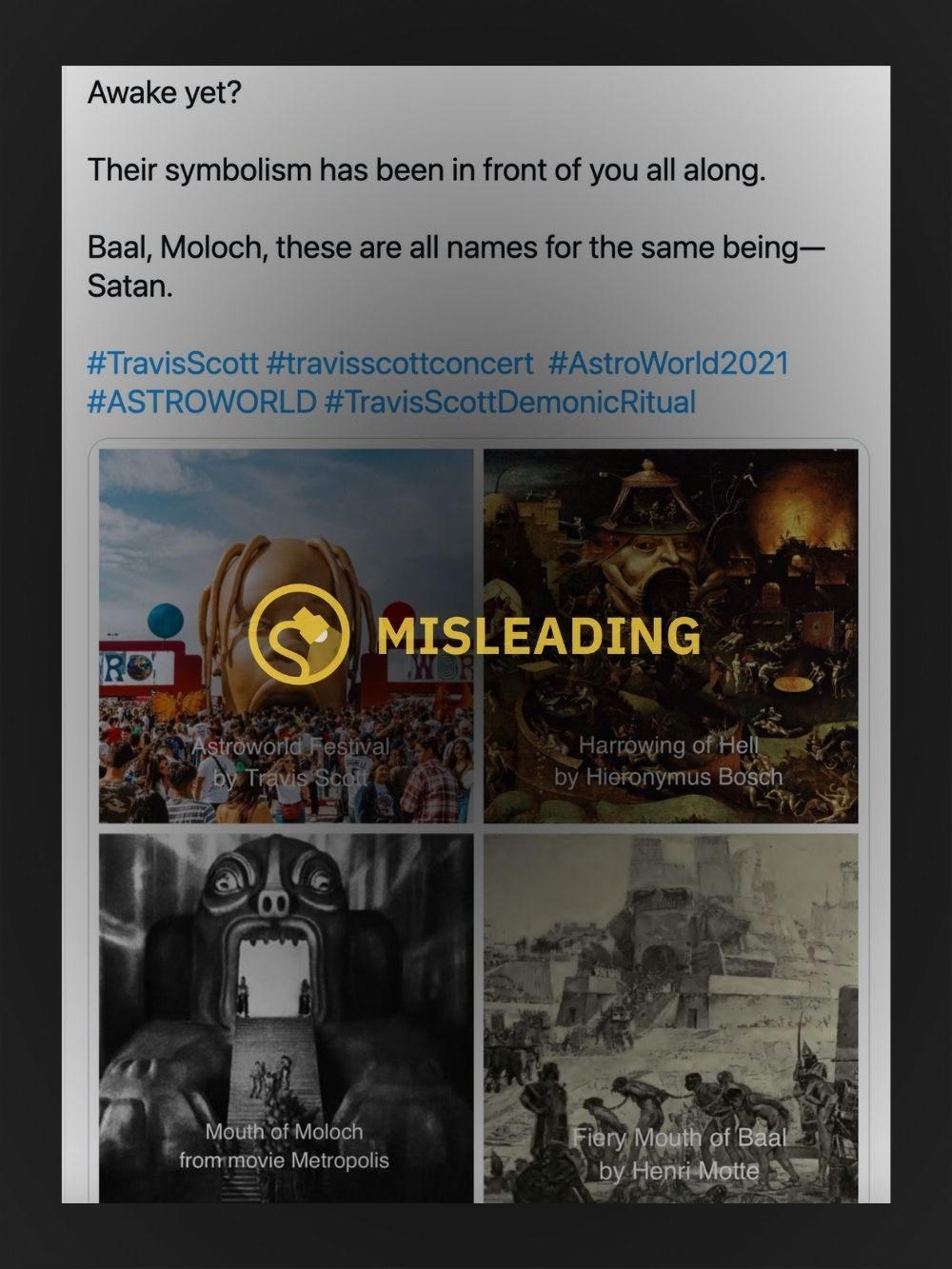Click the blue globe balloon in festival photo
Image resolution: width=952 pixels, height=1269 pixels.
click(165, 621)
